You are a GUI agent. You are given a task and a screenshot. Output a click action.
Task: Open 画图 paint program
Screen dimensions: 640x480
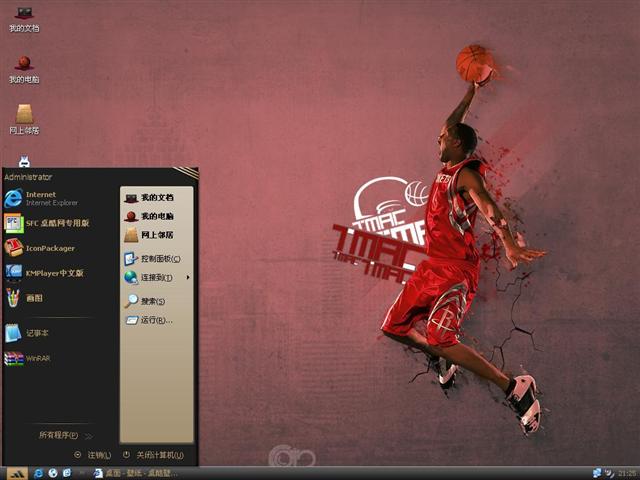coord(24,298)
